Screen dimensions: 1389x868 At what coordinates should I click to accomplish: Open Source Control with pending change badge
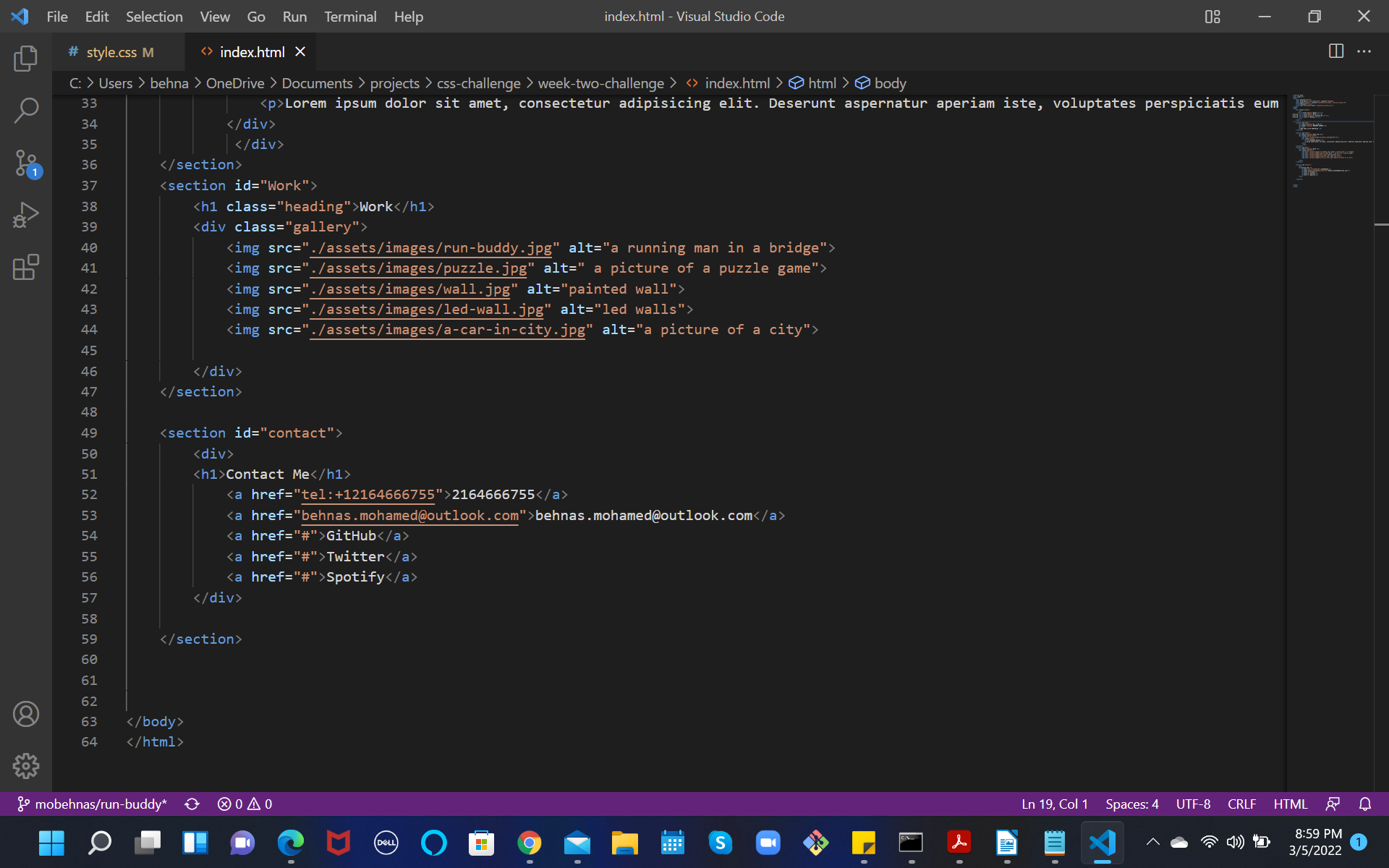coord(26,163)
